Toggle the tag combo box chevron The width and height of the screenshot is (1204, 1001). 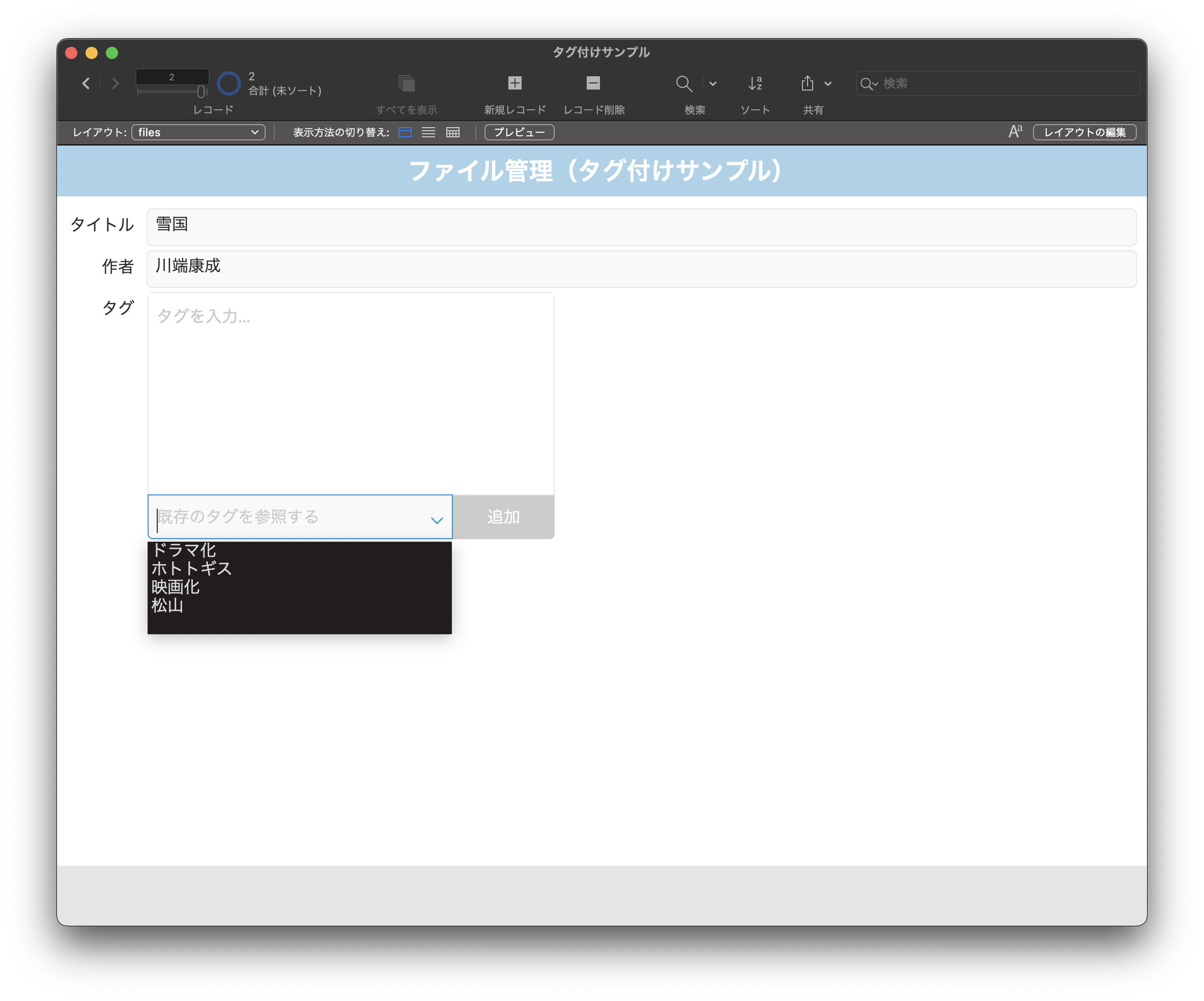tap(437, 520)
